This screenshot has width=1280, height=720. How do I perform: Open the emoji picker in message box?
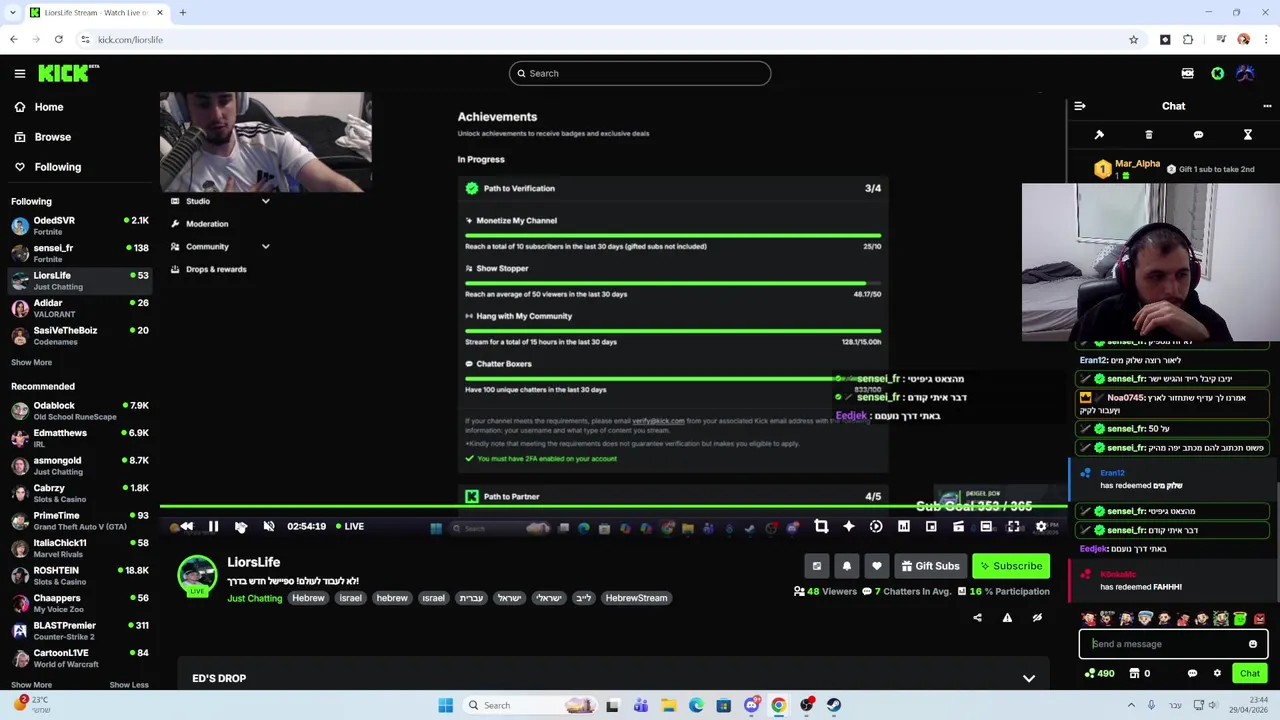[1253, 644]
